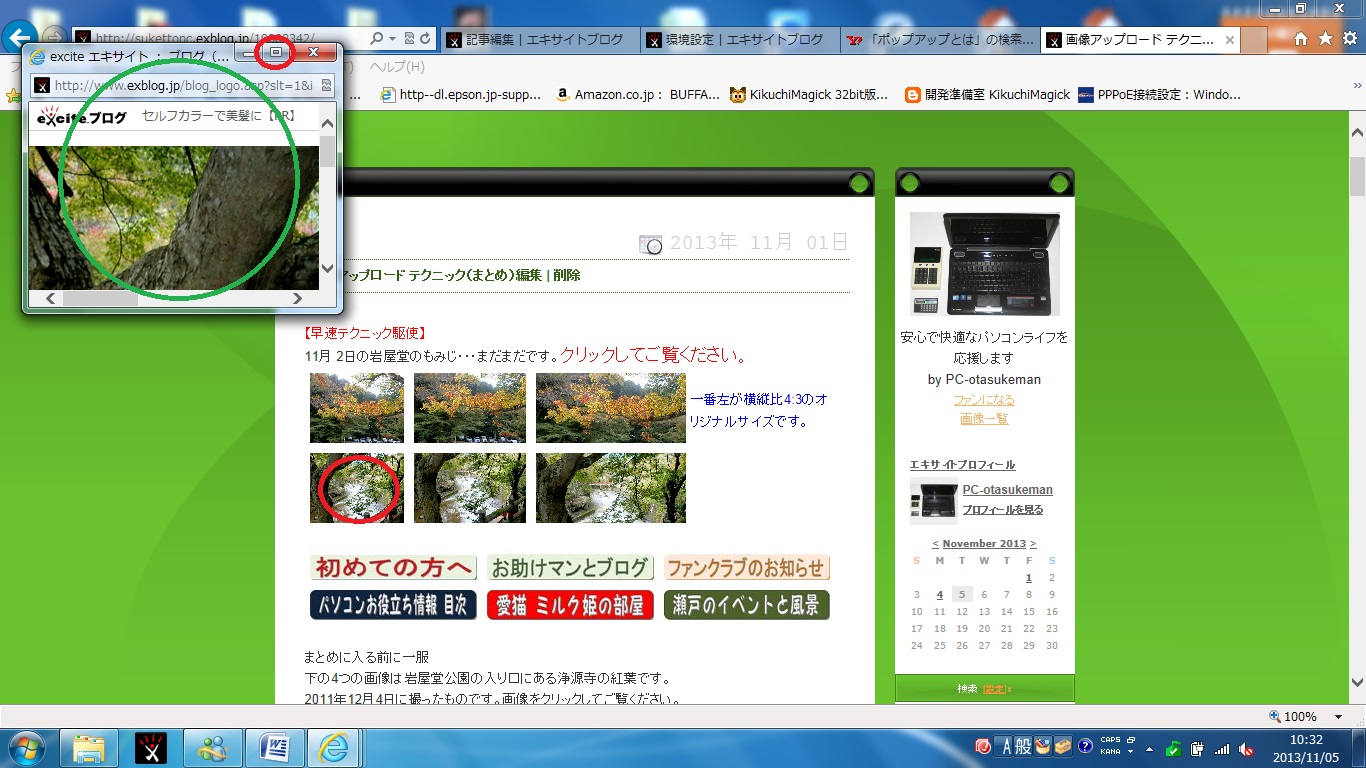
Task: Open Windows Explorer from the taskbar
Action: (x=89, y=747)
